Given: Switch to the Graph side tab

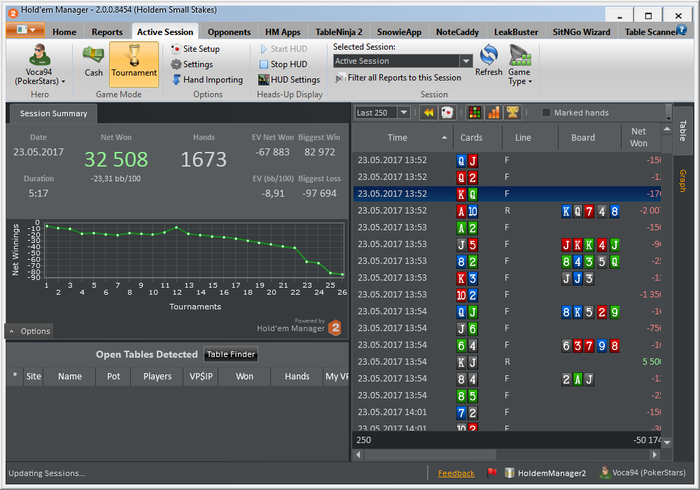Looking at the screenshot, I should 683,180.
